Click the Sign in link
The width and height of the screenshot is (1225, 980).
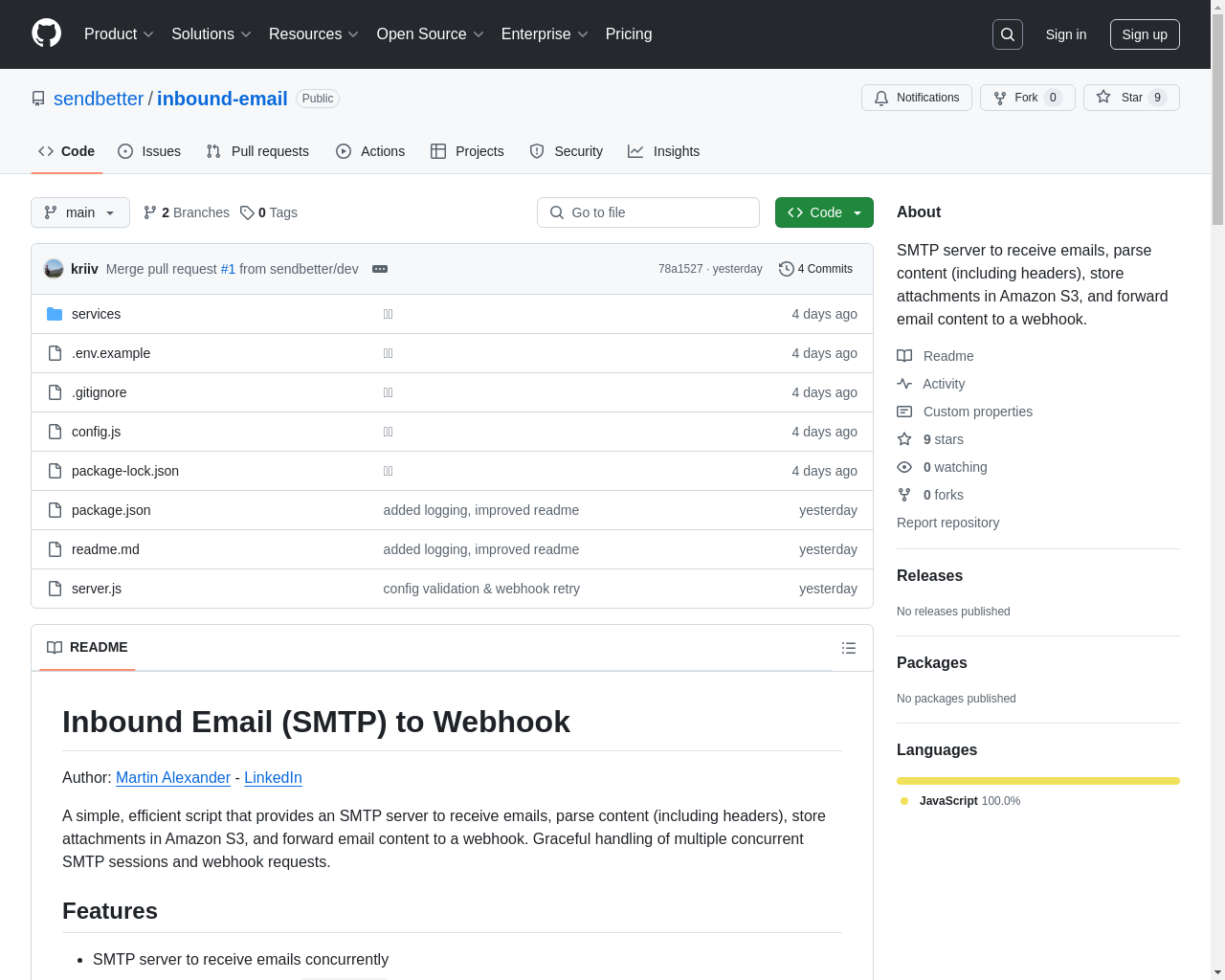click(x=1066, y=34)
